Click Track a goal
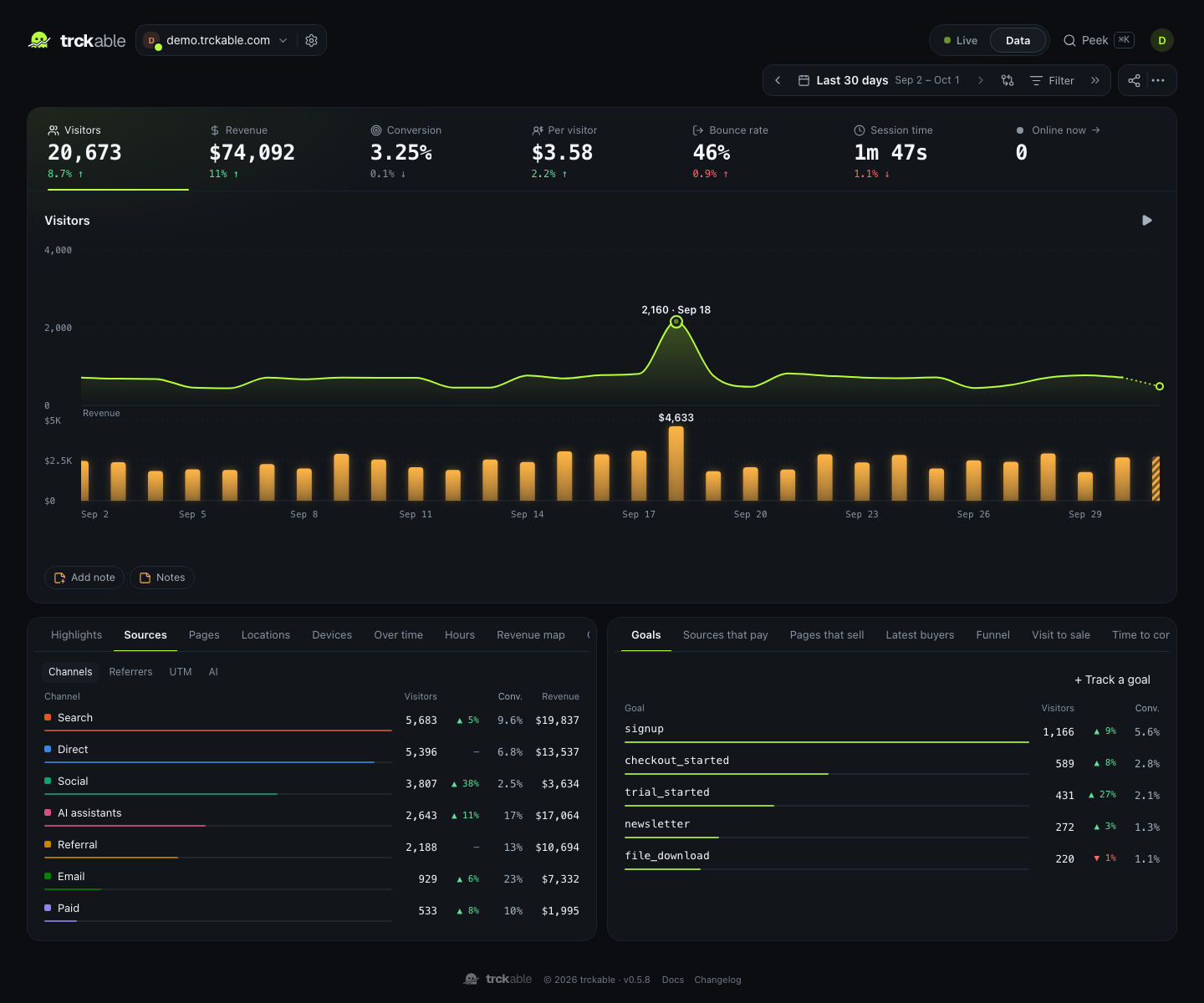The image size is (1204, 1003). point(1112,680)
